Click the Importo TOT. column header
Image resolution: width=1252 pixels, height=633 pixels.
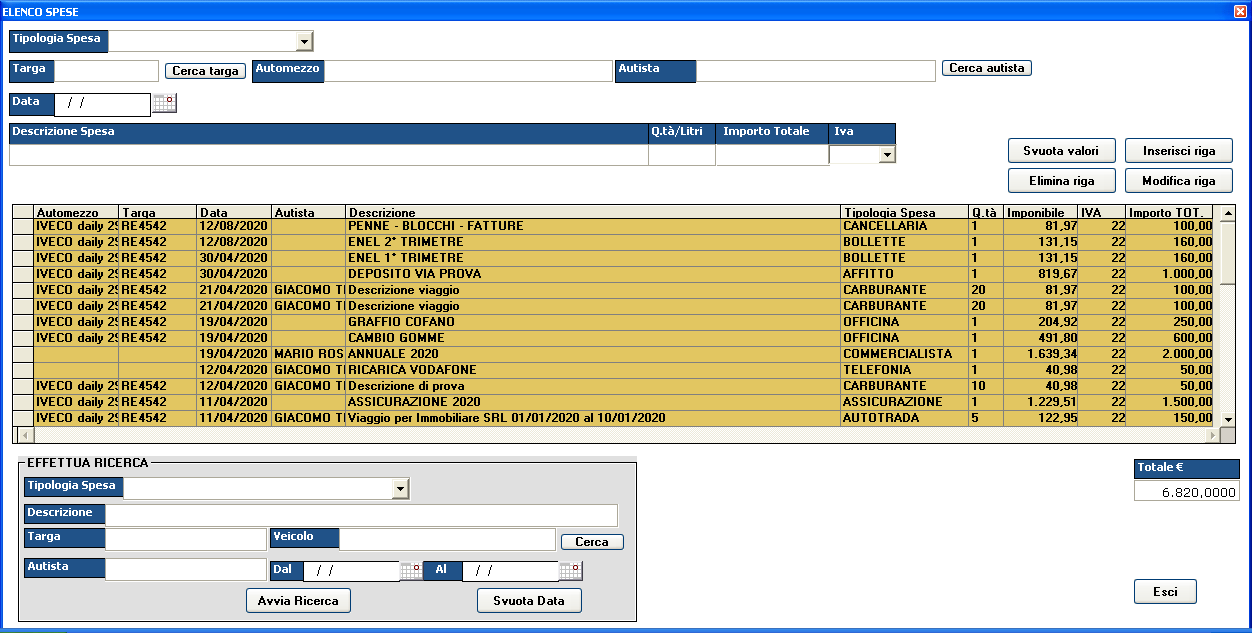click(x=1168, y=212)
